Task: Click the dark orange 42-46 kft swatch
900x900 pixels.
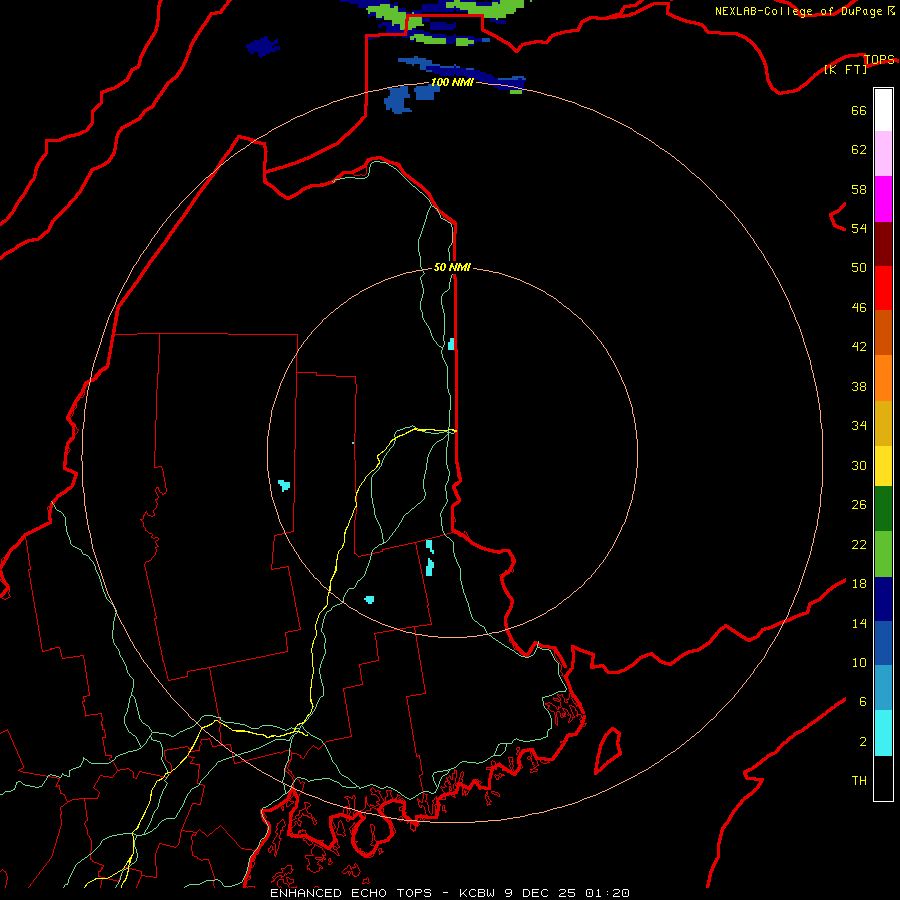Action: coord(883,332)
